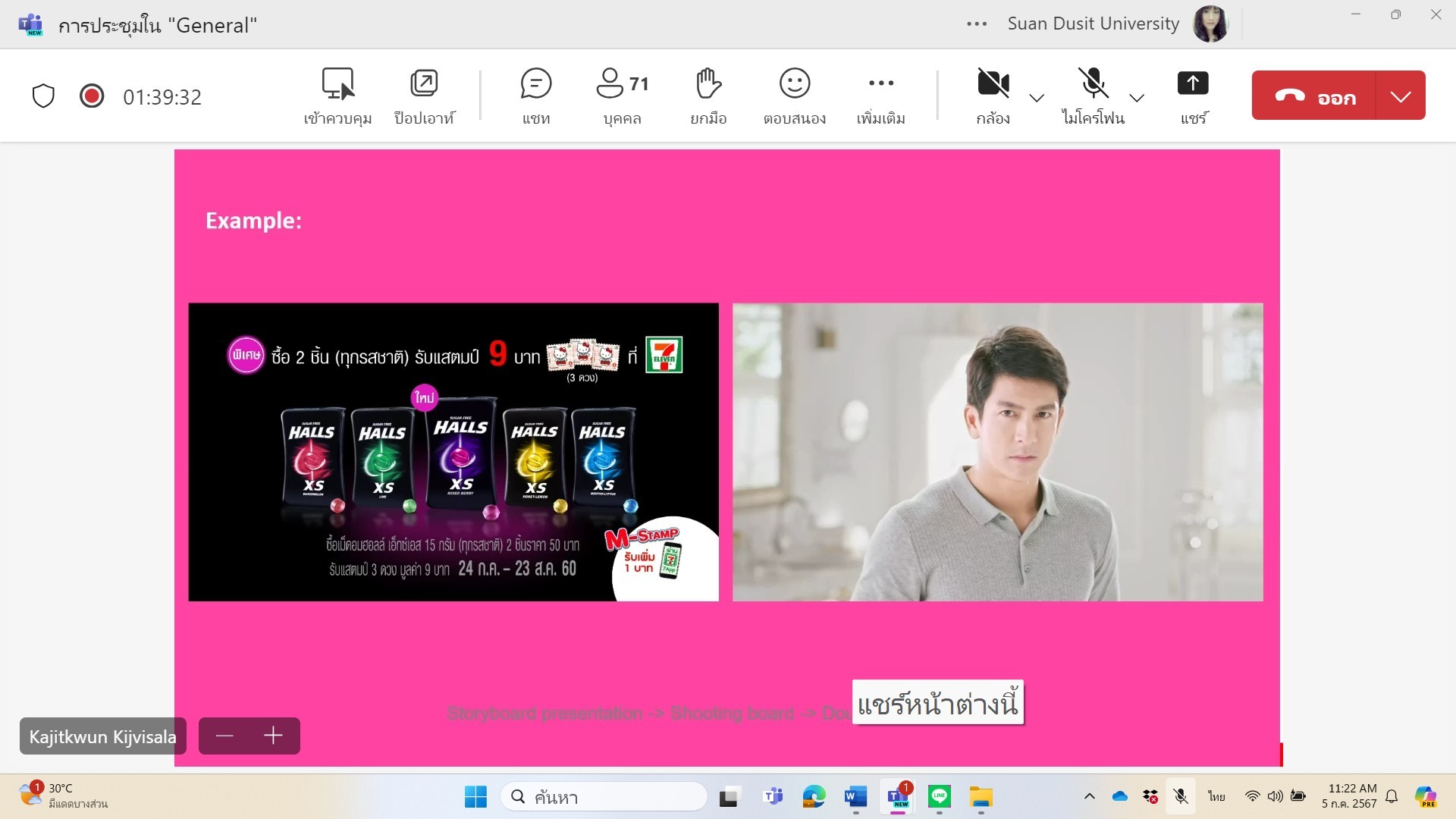
Task: Turn on the camera (กล้อง)
Action: [x=993, y=96]
